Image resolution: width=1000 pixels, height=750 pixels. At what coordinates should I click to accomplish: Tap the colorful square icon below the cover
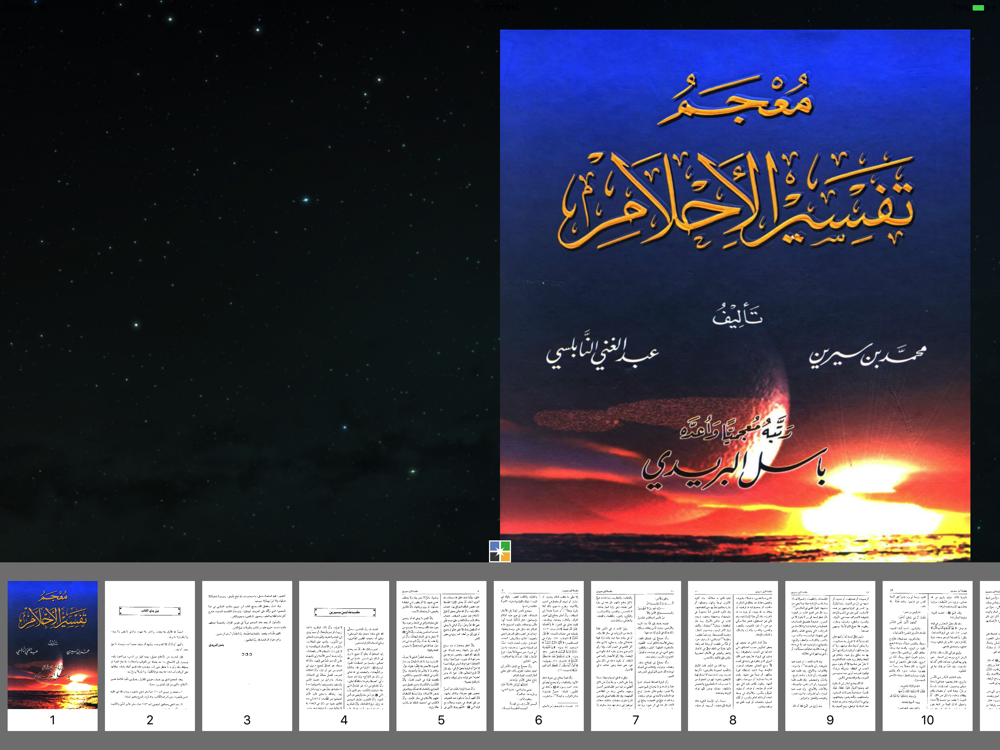coord(500,551)
